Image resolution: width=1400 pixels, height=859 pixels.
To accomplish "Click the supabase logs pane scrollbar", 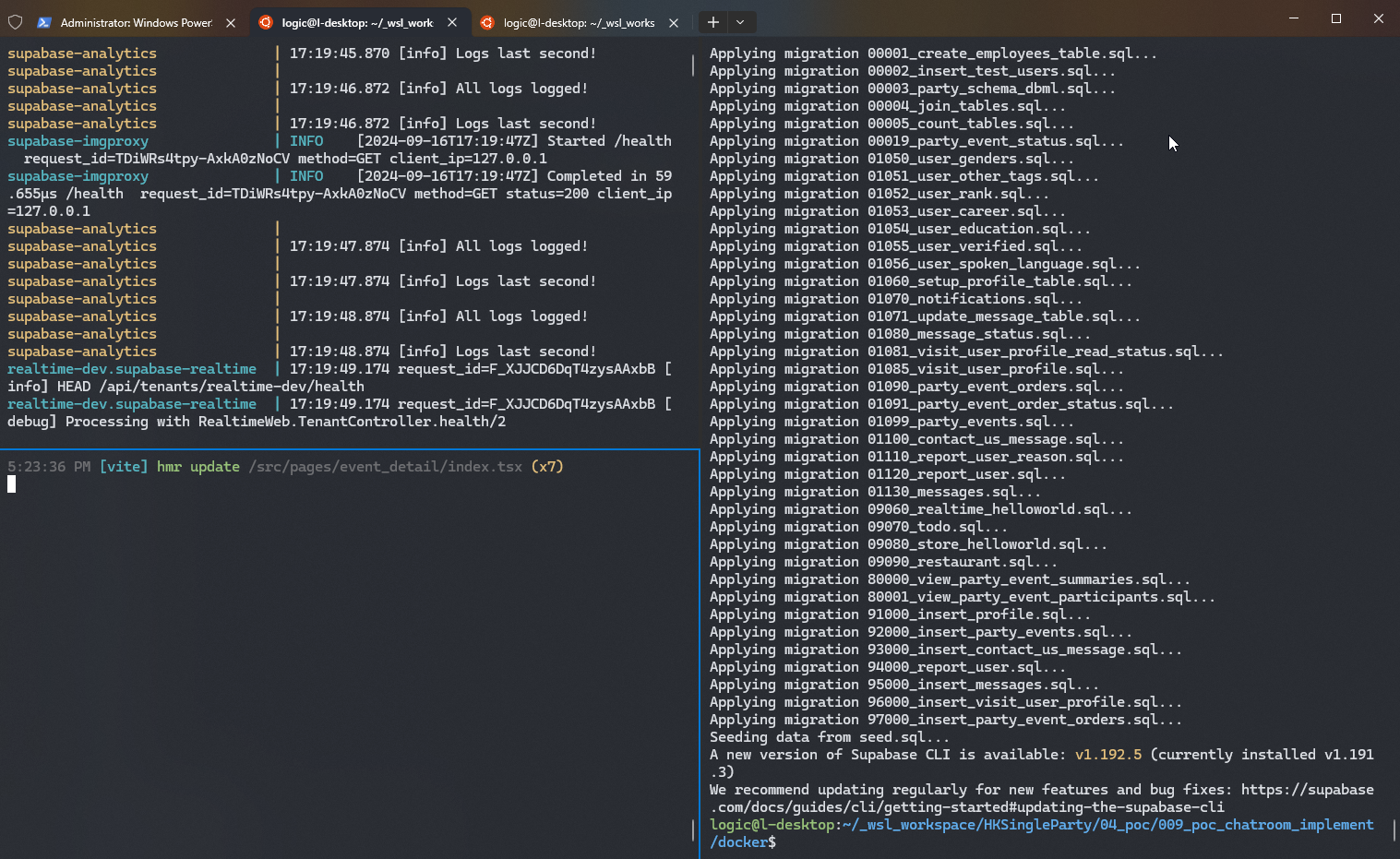I will point(693,66).
